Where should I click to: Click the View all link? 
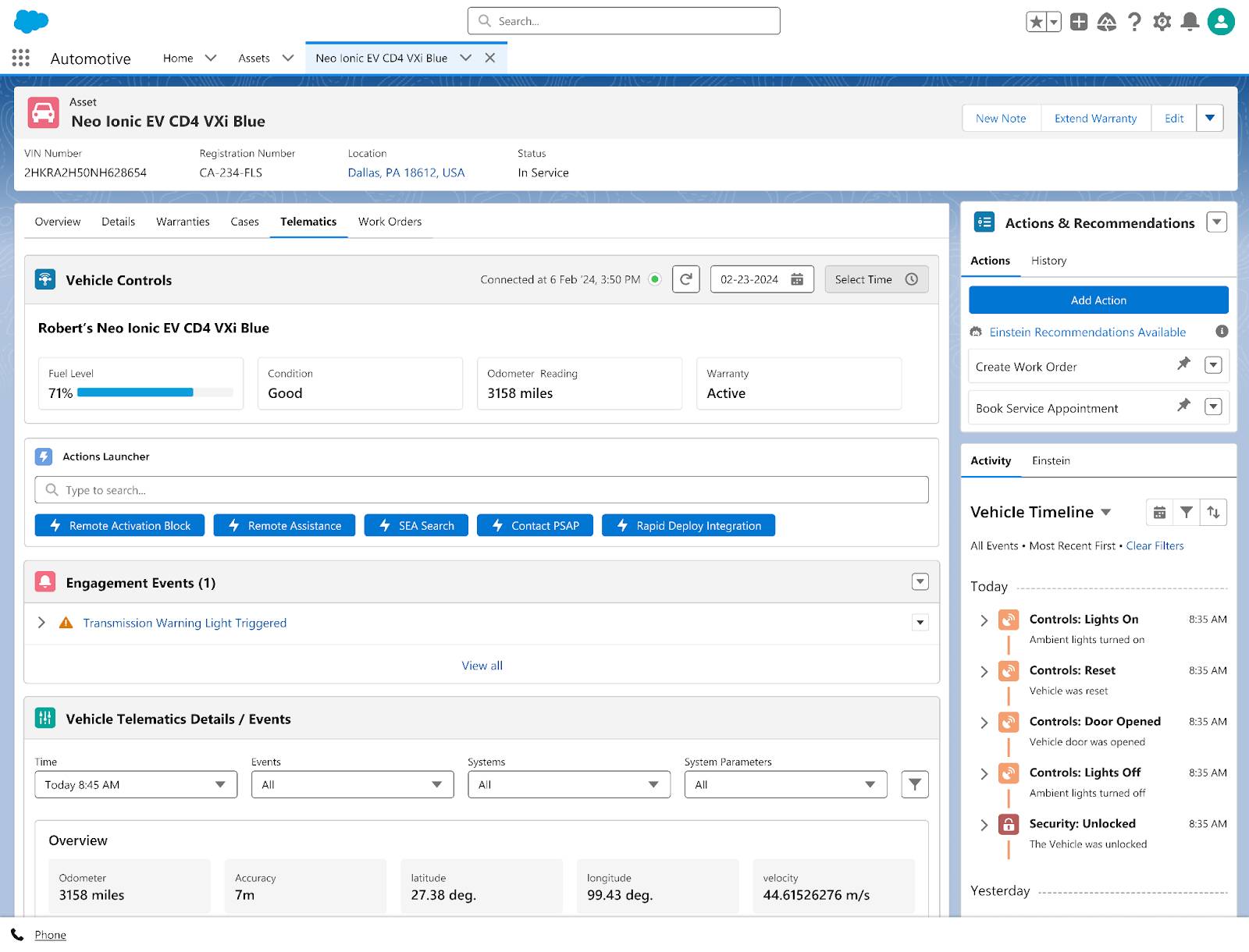482,666
